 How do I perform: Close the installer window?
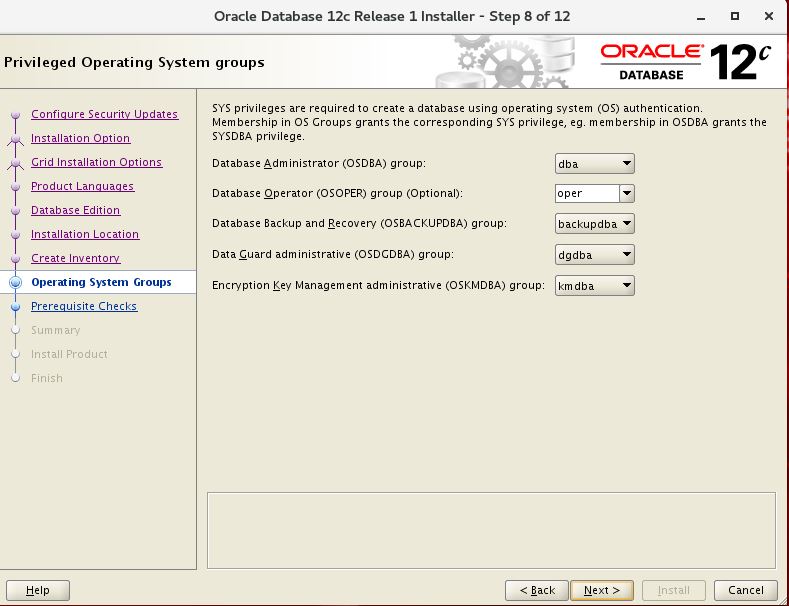pos(769,16)
